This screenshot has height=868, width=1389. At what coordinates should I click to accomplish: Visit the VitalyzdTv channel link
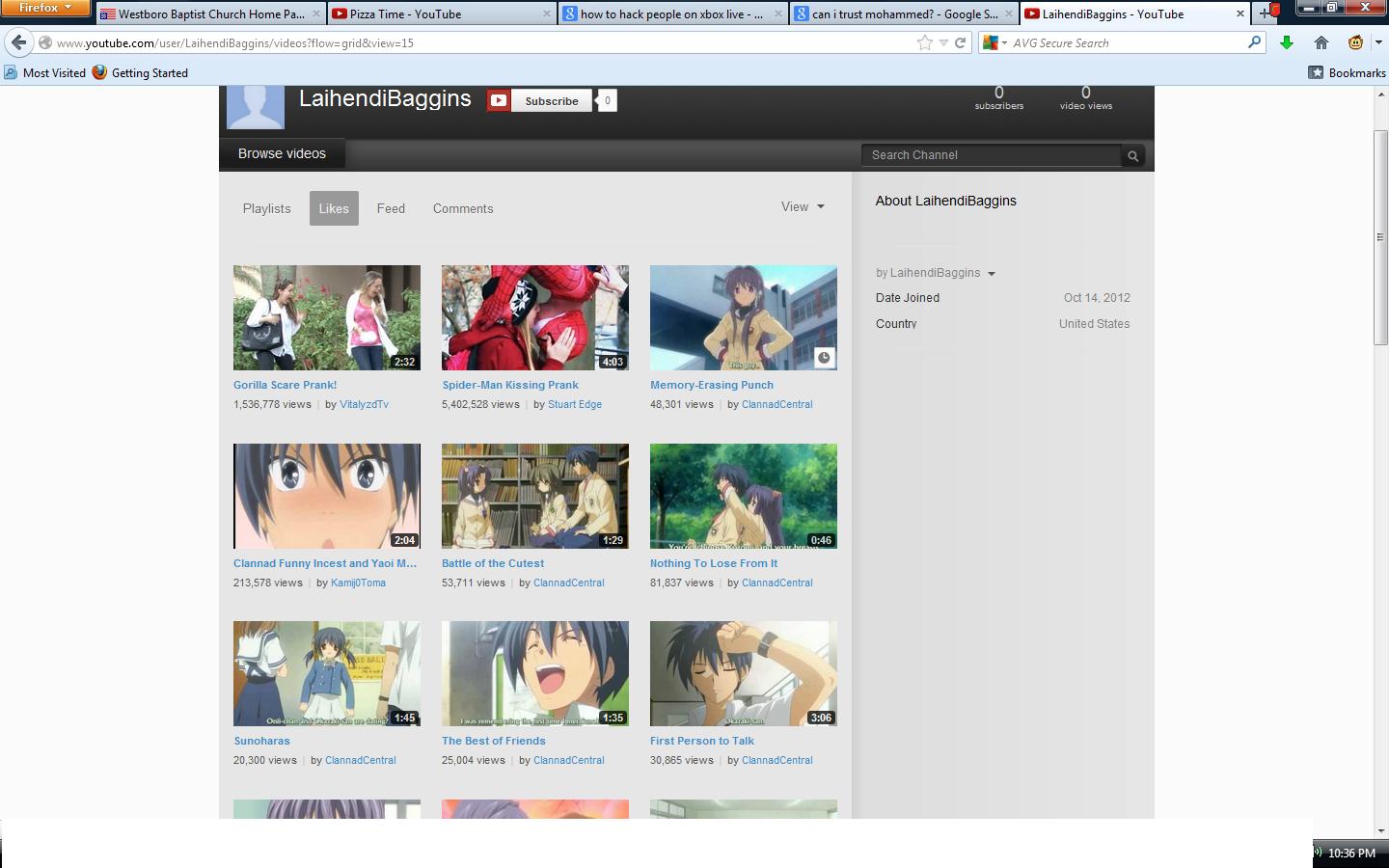point(364,404)
